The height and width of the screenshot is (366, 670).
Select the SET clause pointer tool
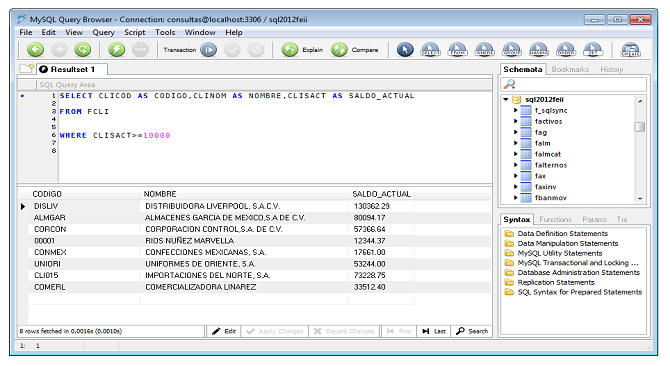593,50
